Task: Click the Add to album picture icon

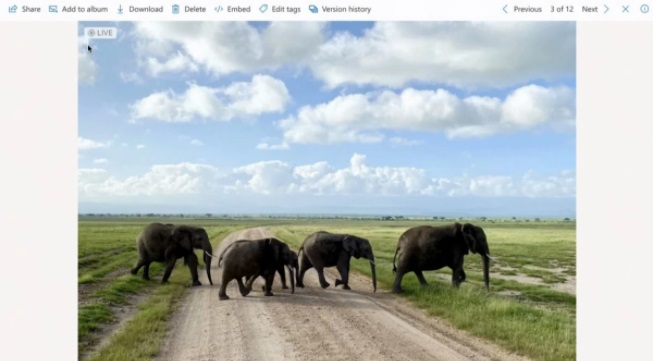Action: pos(53,9)
